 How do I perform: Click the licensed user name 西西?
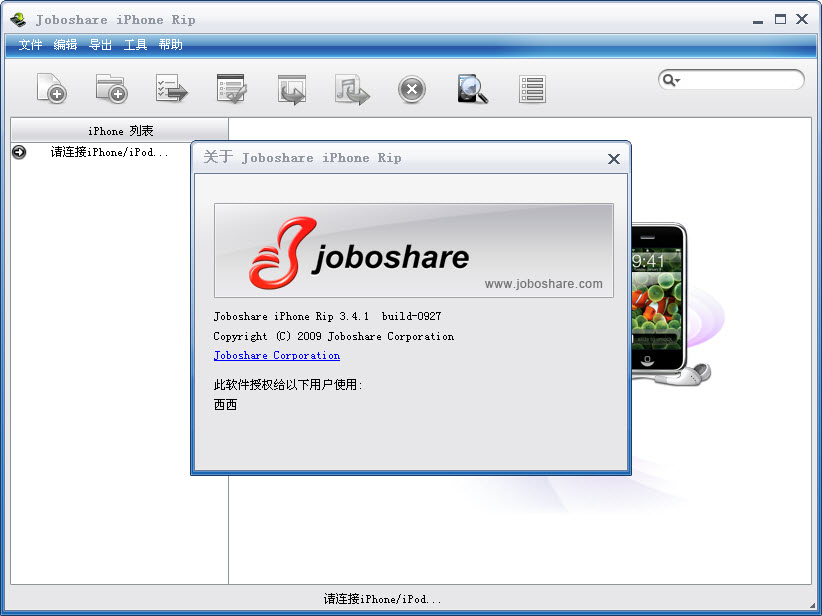click(x=225, y=405)
